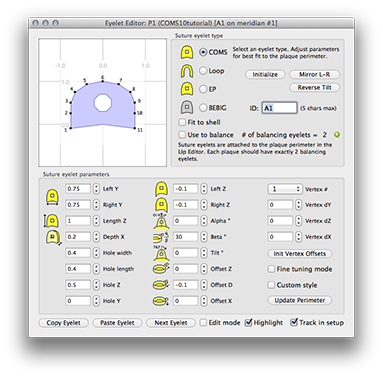Click the Depth X stepper arrows
Screen dimensions: 383x377
(96, 237)
